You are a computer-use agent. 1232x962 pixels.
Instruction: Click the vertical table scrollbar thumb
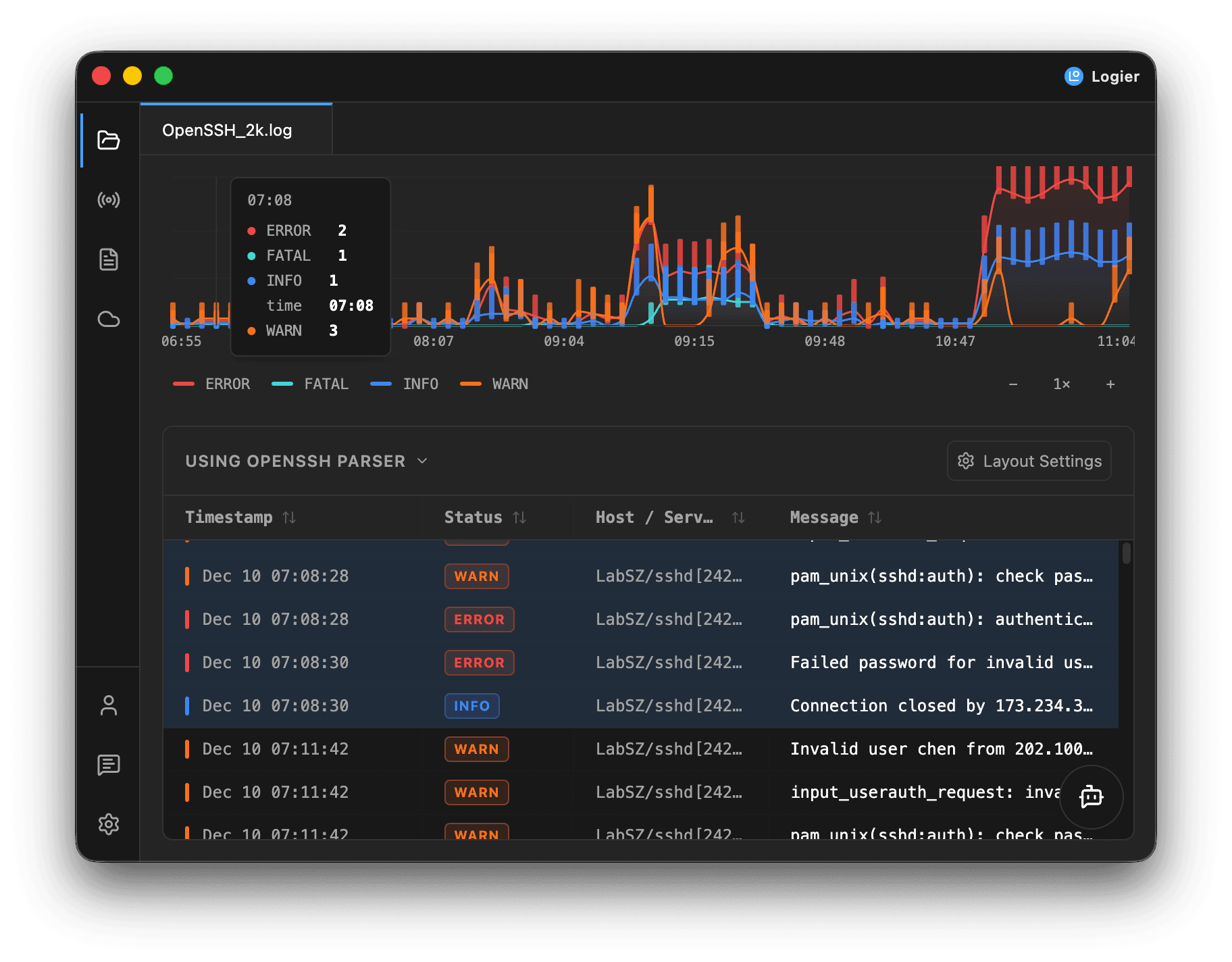point(1126,553)
